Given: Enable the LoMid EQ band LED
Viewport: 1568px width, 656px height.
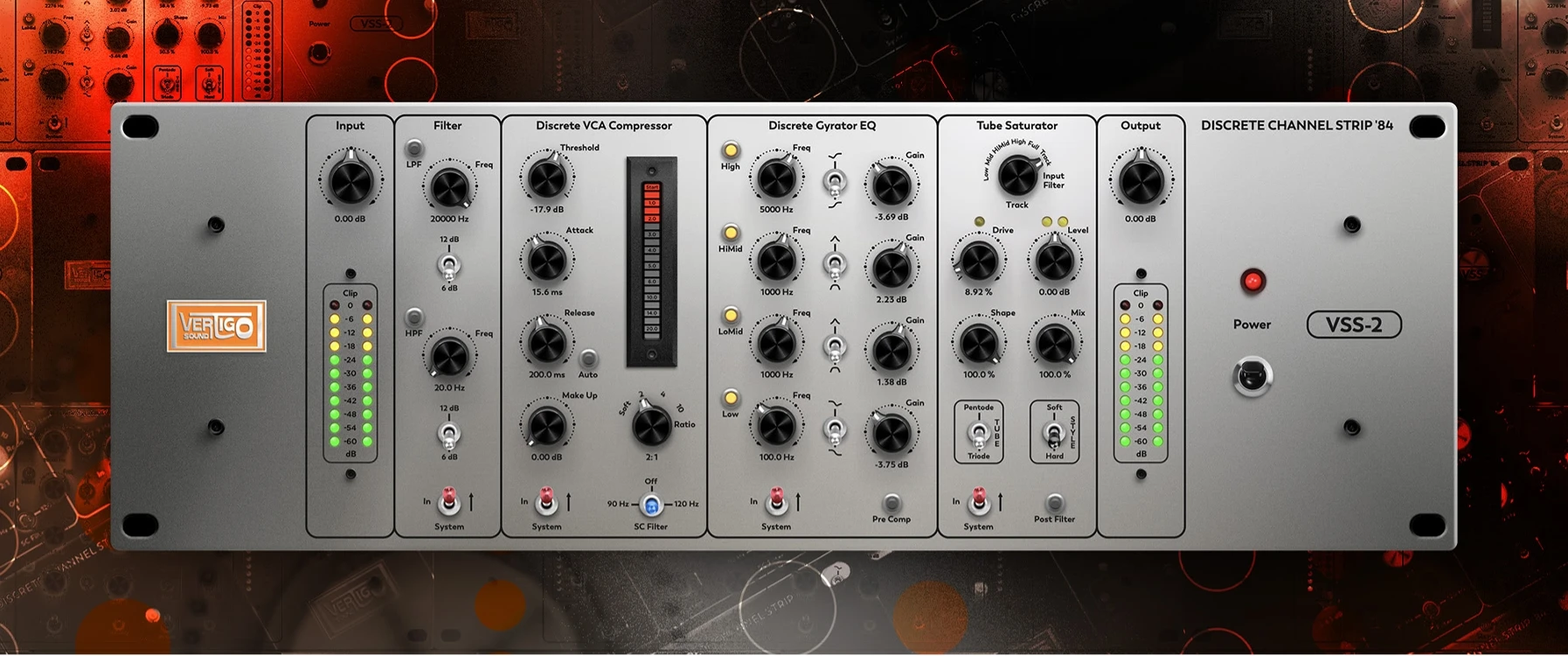Looking at the screenshot, I should [730, 316].
